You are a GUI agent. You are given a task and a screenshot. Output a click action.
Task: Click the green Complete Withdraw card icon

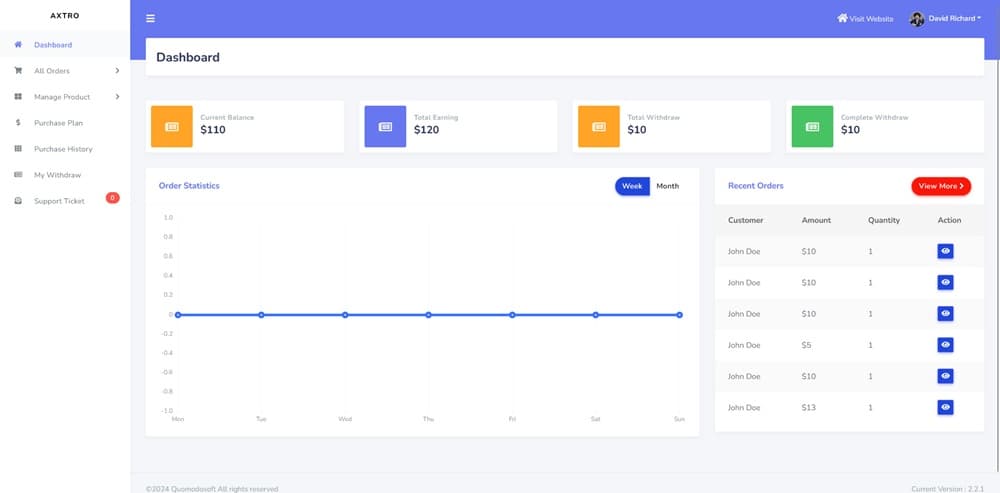pos(812,126)
